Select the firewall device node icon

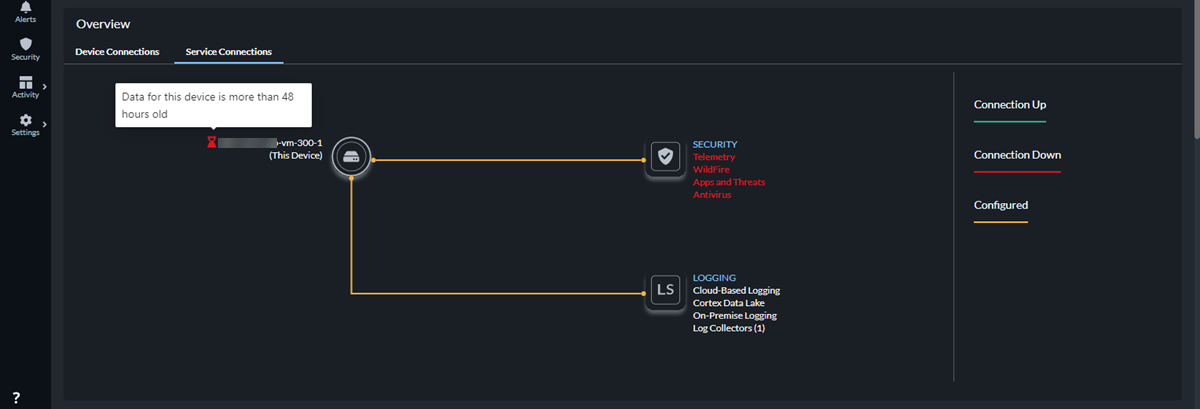pyautogui.click(x=351, y=157)
